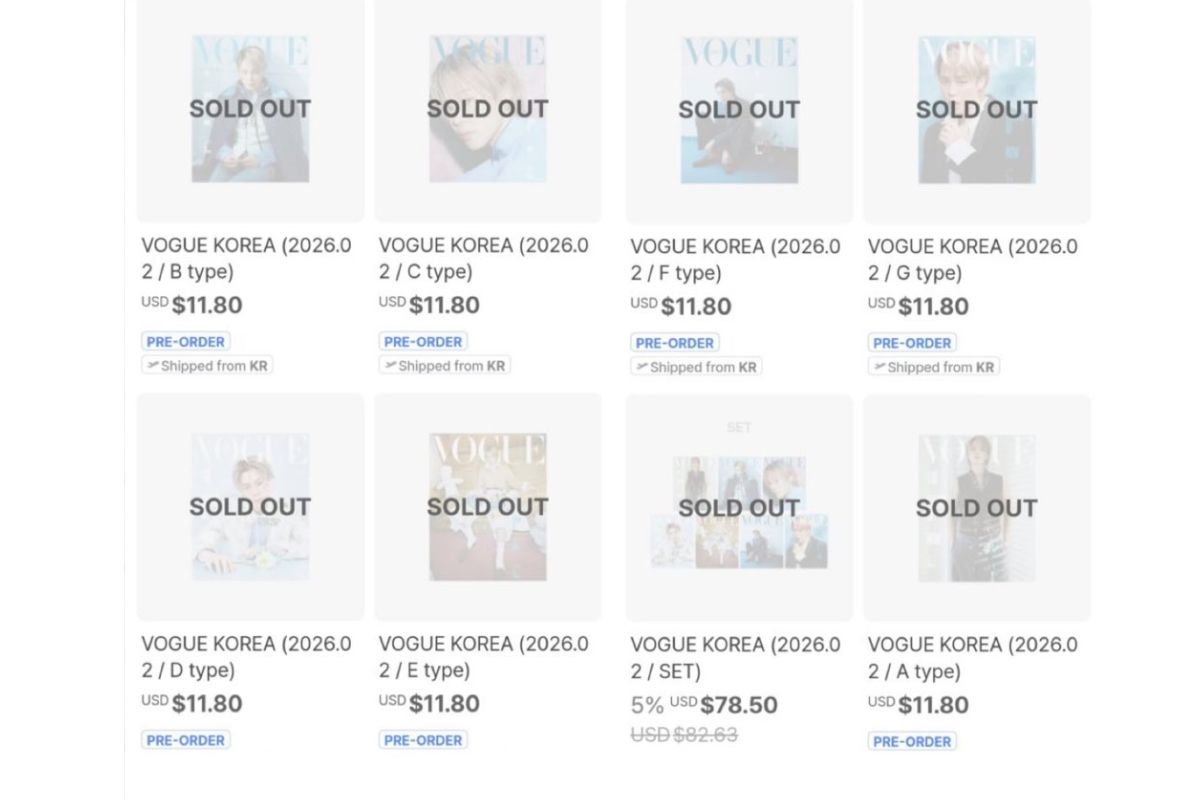Screen dimensions: 1200x800
Task: Click the D type magazine cover thumbnail
Action: point(249,507)
